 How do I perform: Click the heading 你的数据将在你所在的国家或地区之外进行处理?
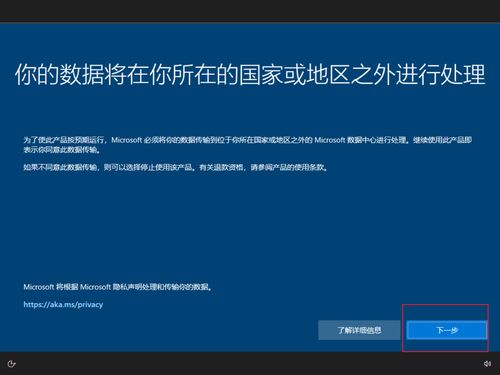click(250, 74)
